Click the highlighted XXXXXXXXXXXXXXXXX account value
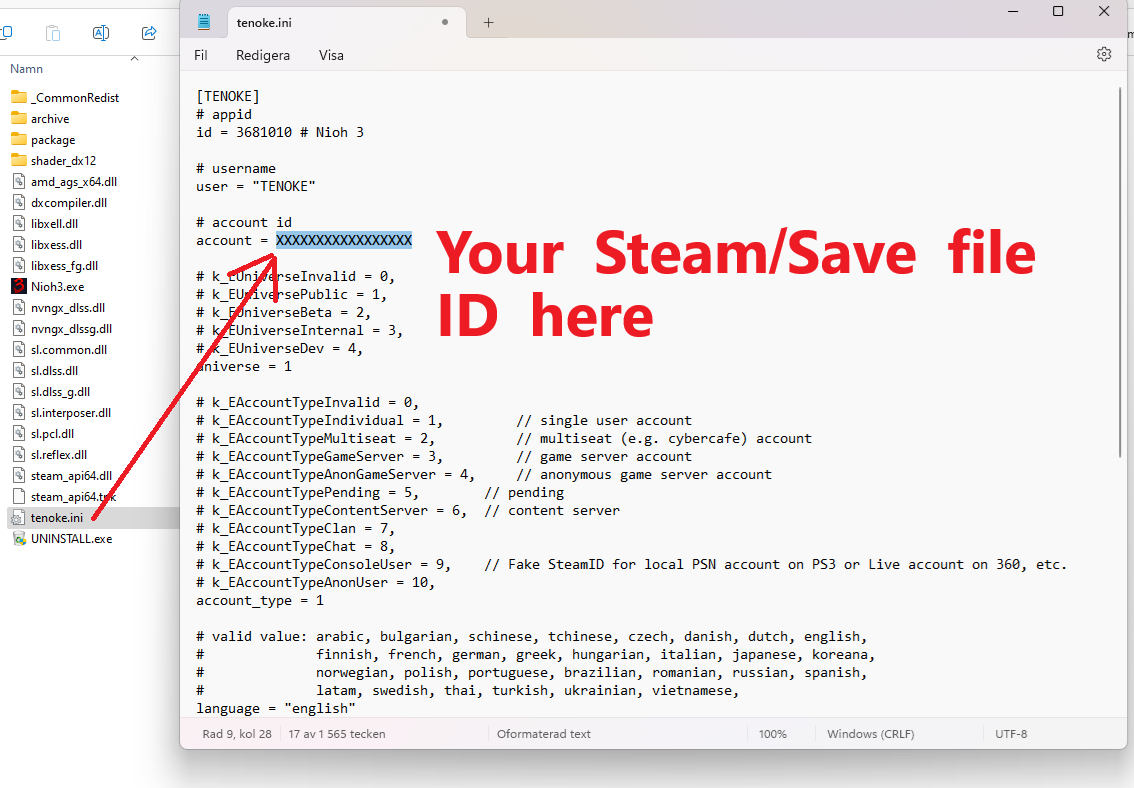Viewport: 1134px width, 788px height. [344, 240]
